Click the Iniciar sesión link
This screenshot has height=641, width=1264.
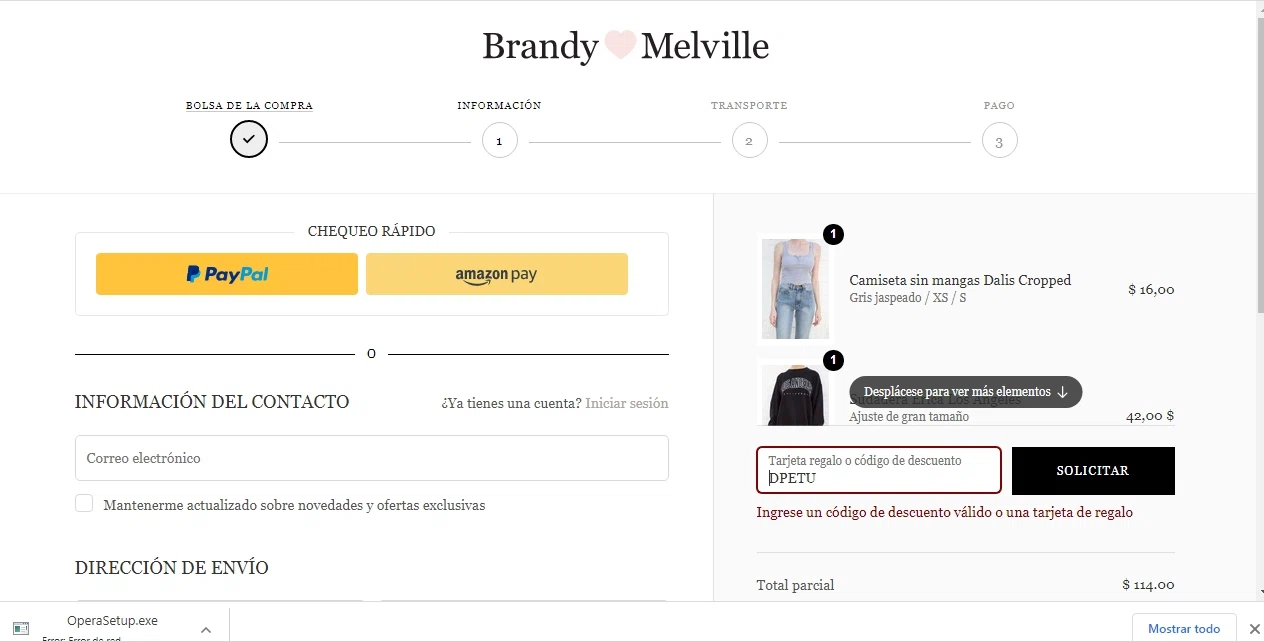pos(626,403)
